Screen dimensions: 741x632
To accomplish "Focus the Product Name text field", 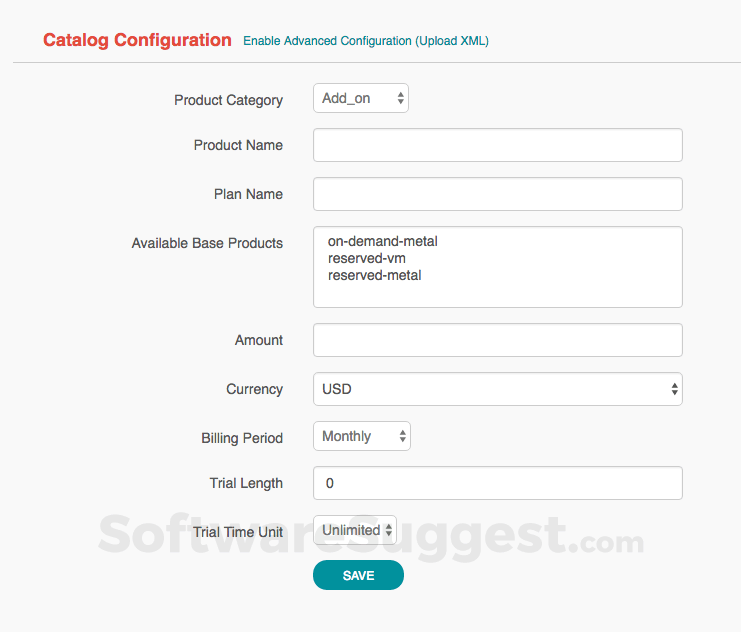I will click(497, 145).
